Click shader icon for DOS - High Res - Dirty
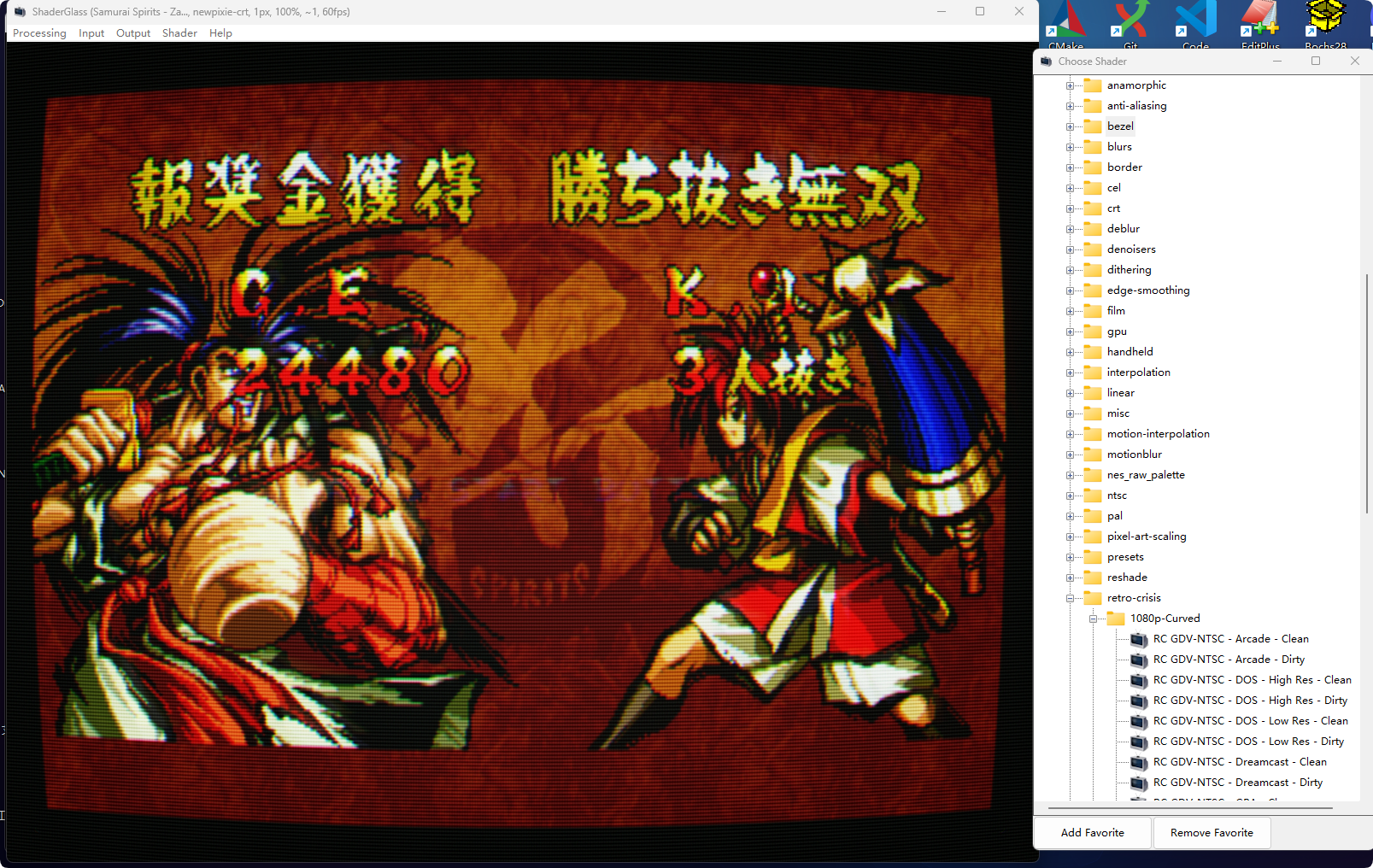1373x868 pixels. 1139,701
